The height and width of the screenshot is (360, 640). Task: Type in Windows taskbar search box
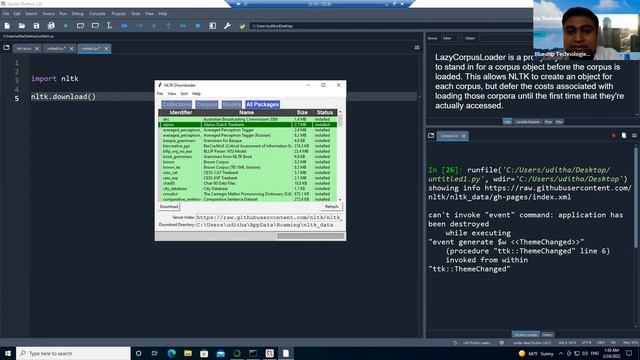pyautogui.click(x=73, y=353)
